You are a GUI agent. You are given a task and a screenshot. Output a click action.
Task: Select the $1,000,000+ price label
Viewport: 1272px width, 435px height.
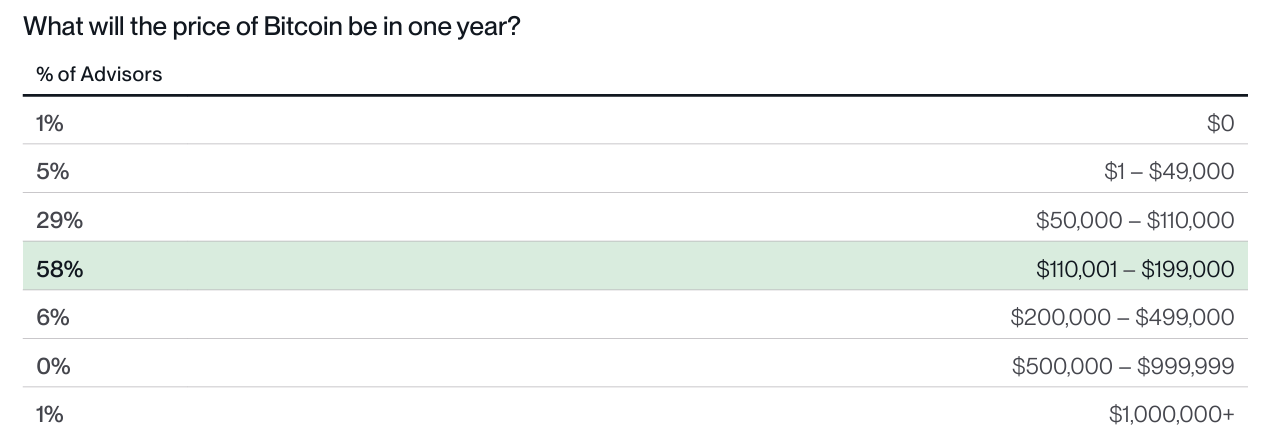click(1171, 414)
